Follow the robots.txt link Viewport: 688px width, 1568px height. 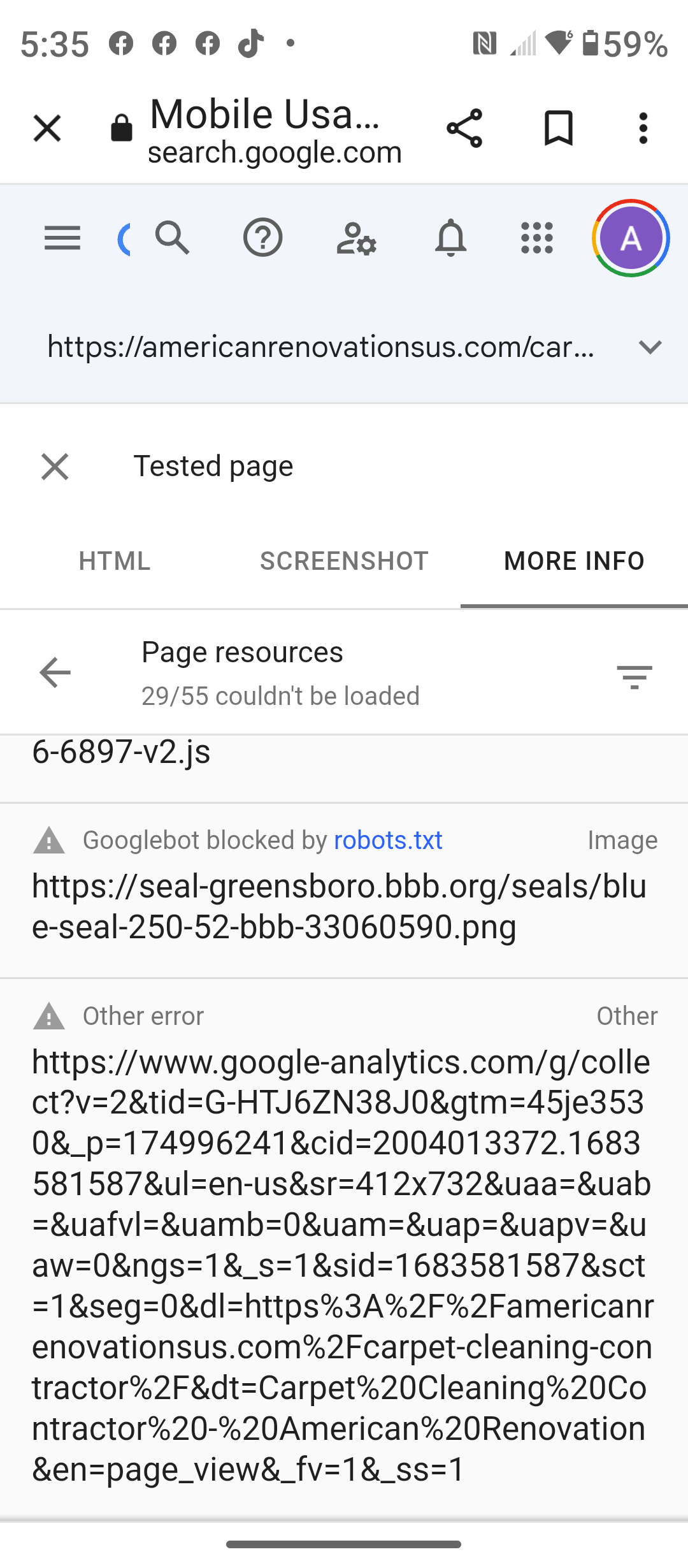[388, 840]
